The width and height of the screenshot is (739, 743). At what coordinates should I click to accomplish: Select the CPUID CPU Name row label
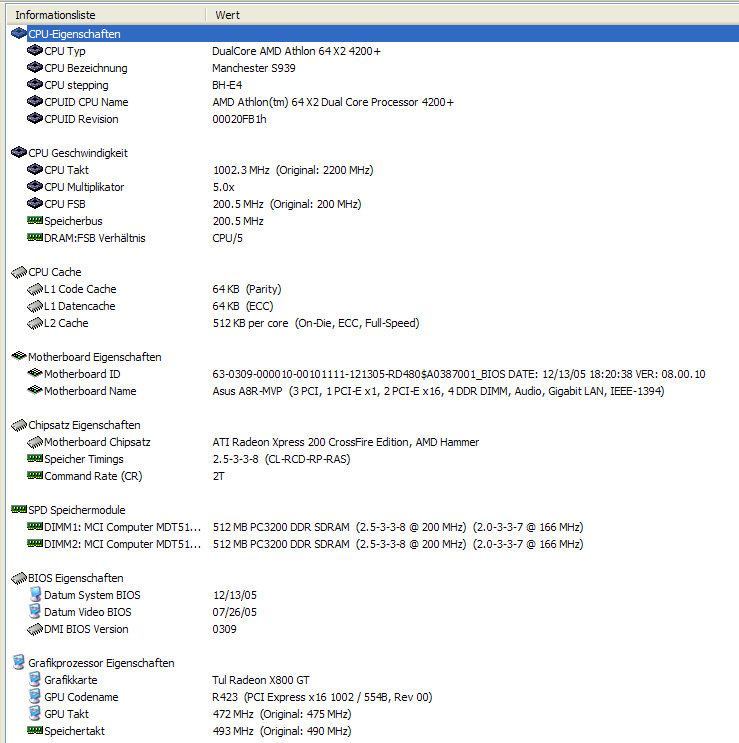pyautogui.click(x=86, y=102)
